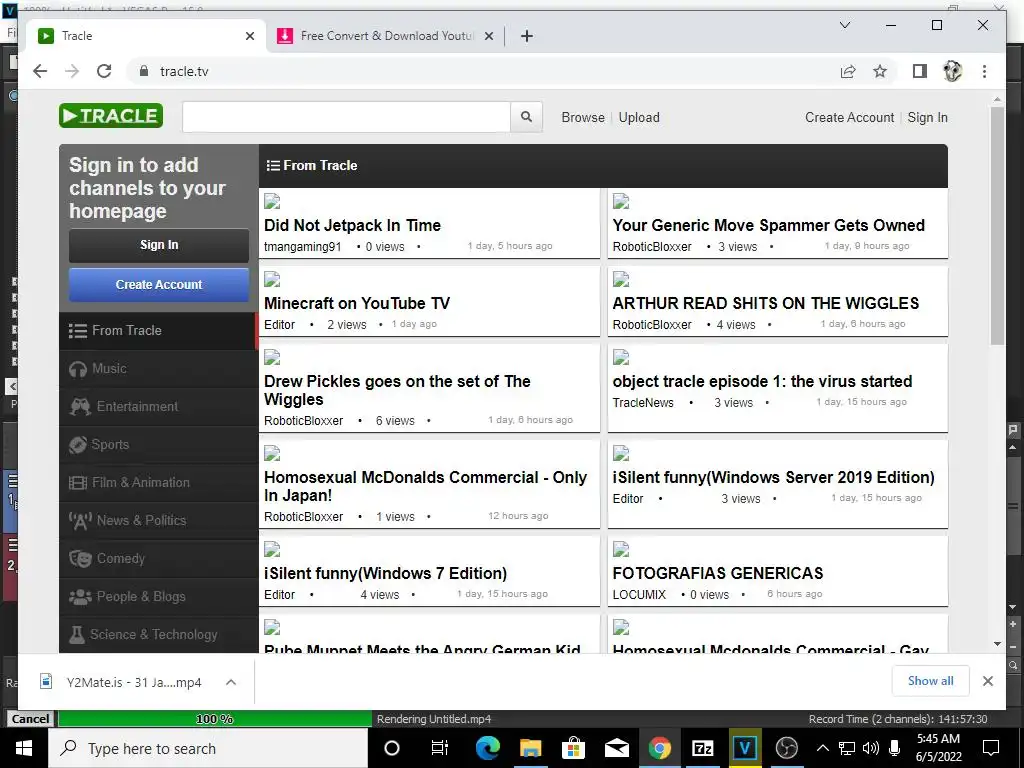This screenshot has height=768, width=1024.
Task: Click the address bar URL tracle.tv
Action: [x=184, y=71]
